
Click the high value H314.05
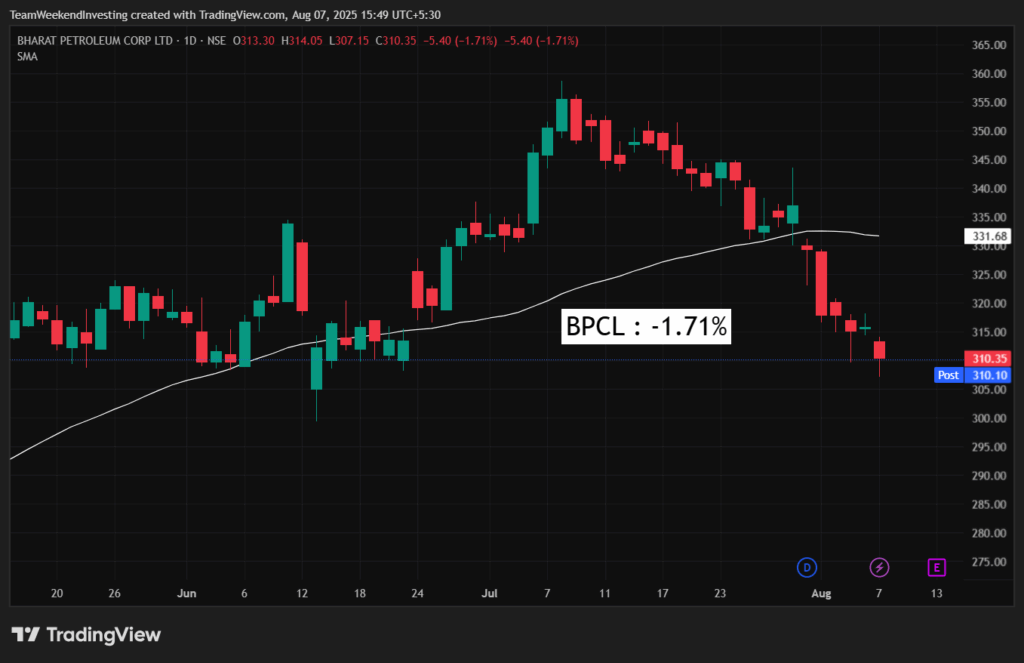tap(302, 40)
